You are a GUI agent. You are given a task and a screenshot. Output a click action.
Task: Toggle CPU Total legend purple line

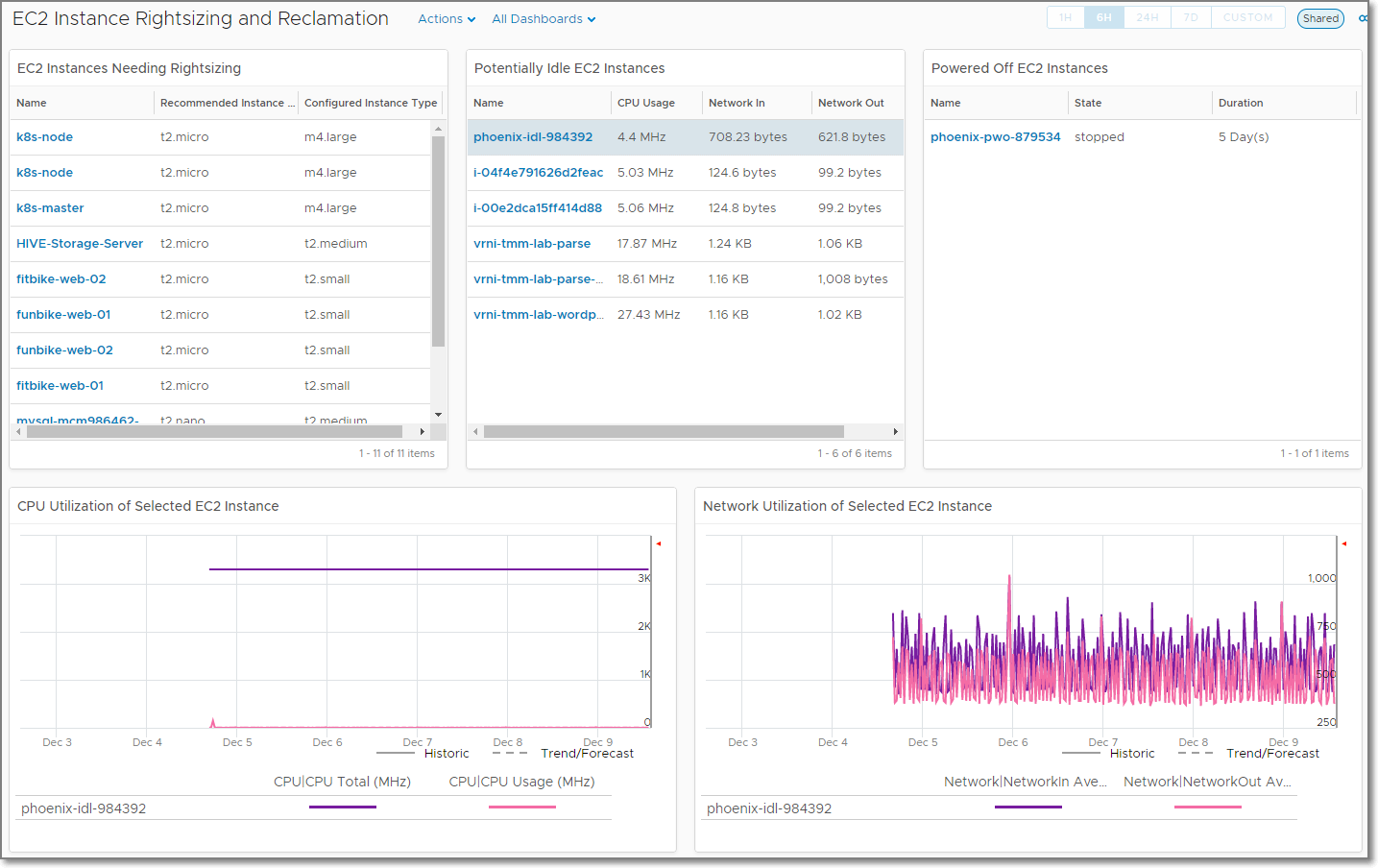pos(342,808)
